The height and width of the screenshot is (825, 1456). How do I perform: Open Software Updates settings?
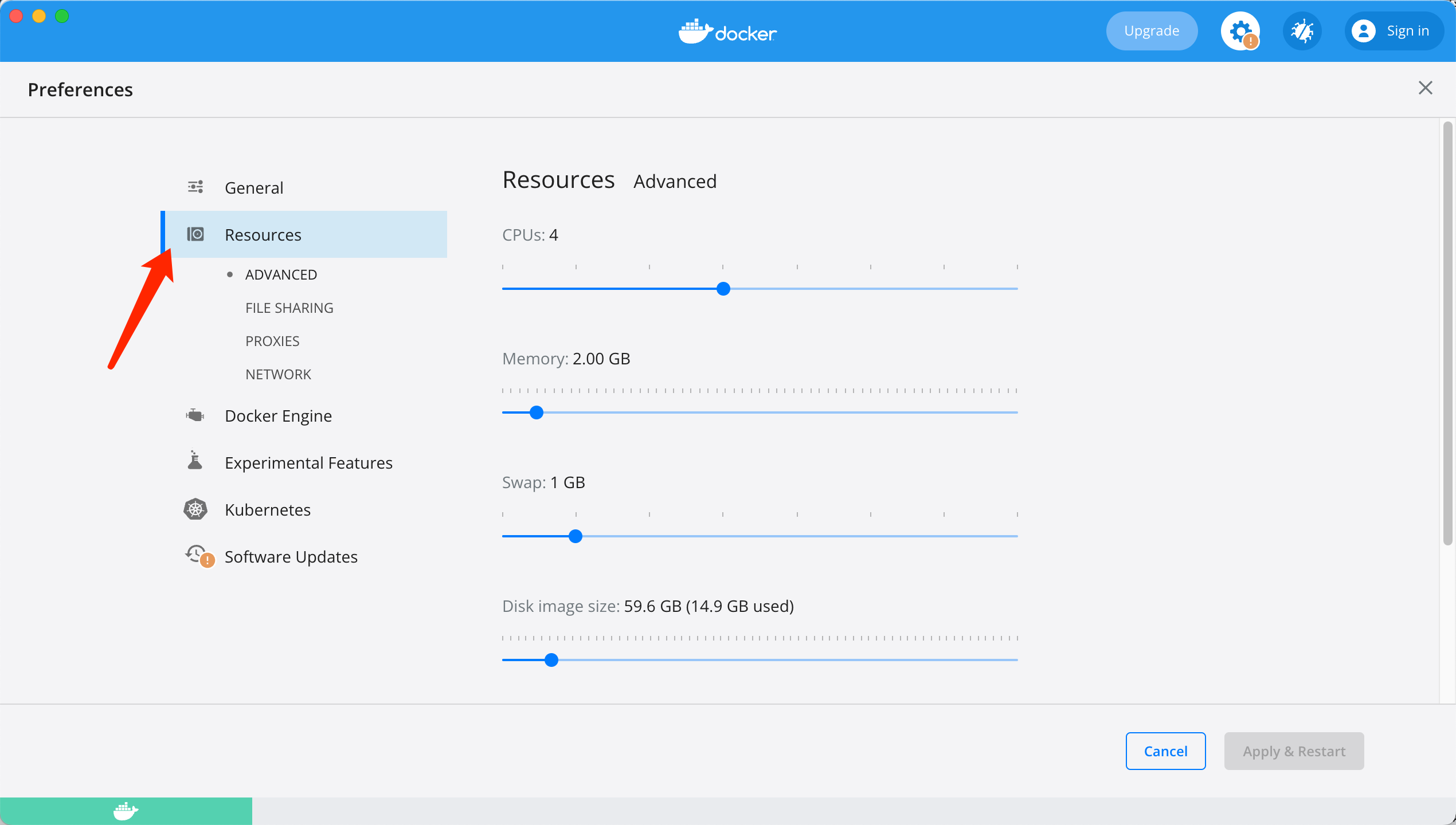(x=304, y=556)
